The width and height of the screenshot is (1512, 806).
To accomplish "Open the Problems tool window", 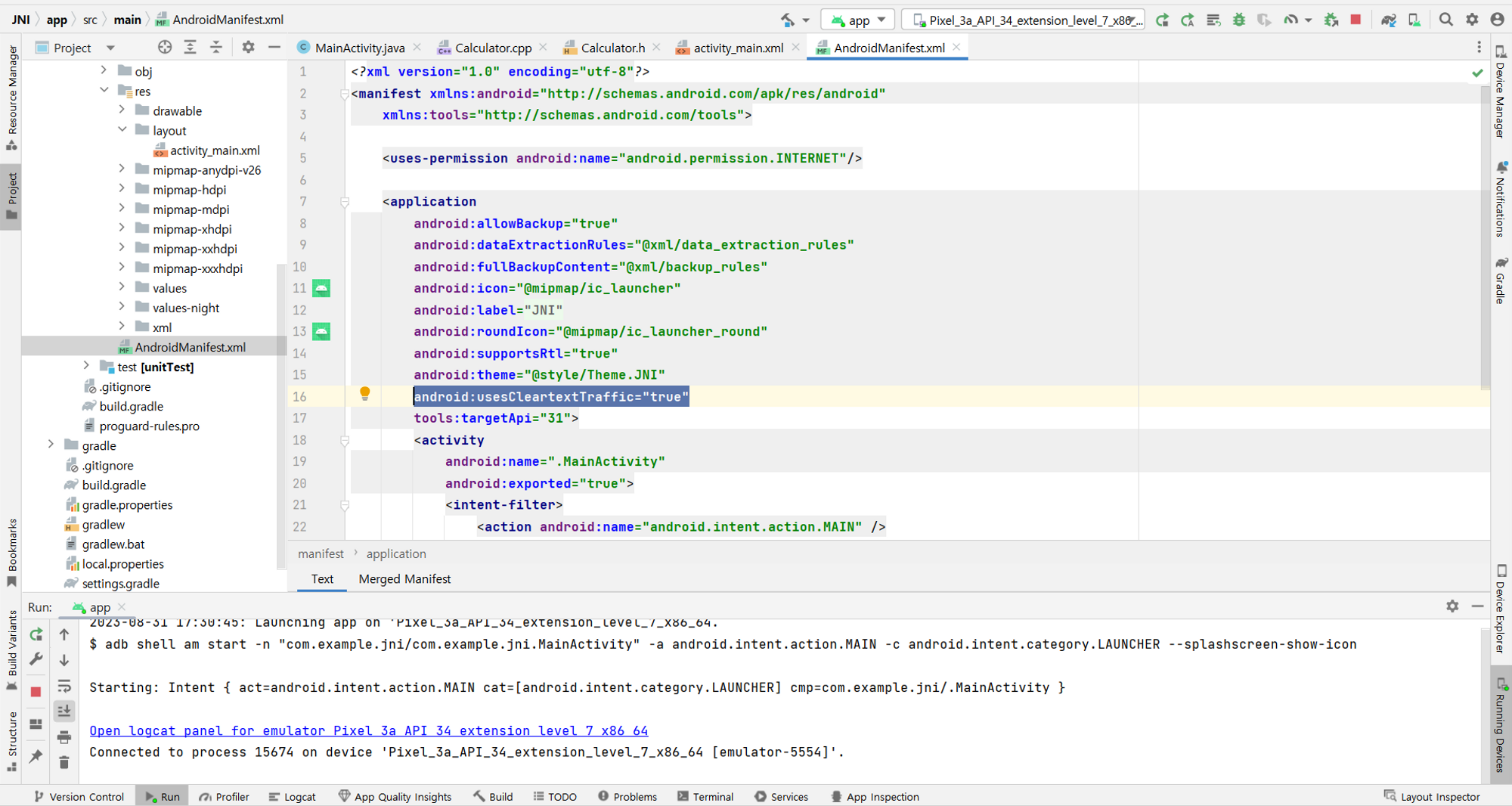I will tap(627, 796).
